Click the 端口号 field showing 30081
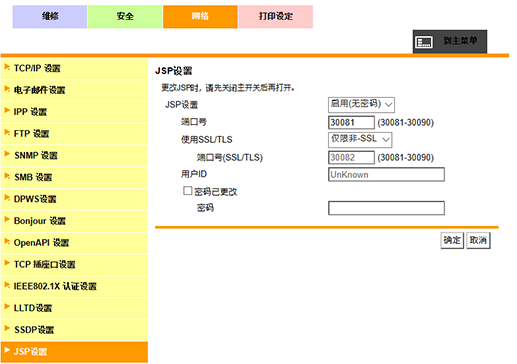This screenshot has height=364, width=517. coord(351,123)
